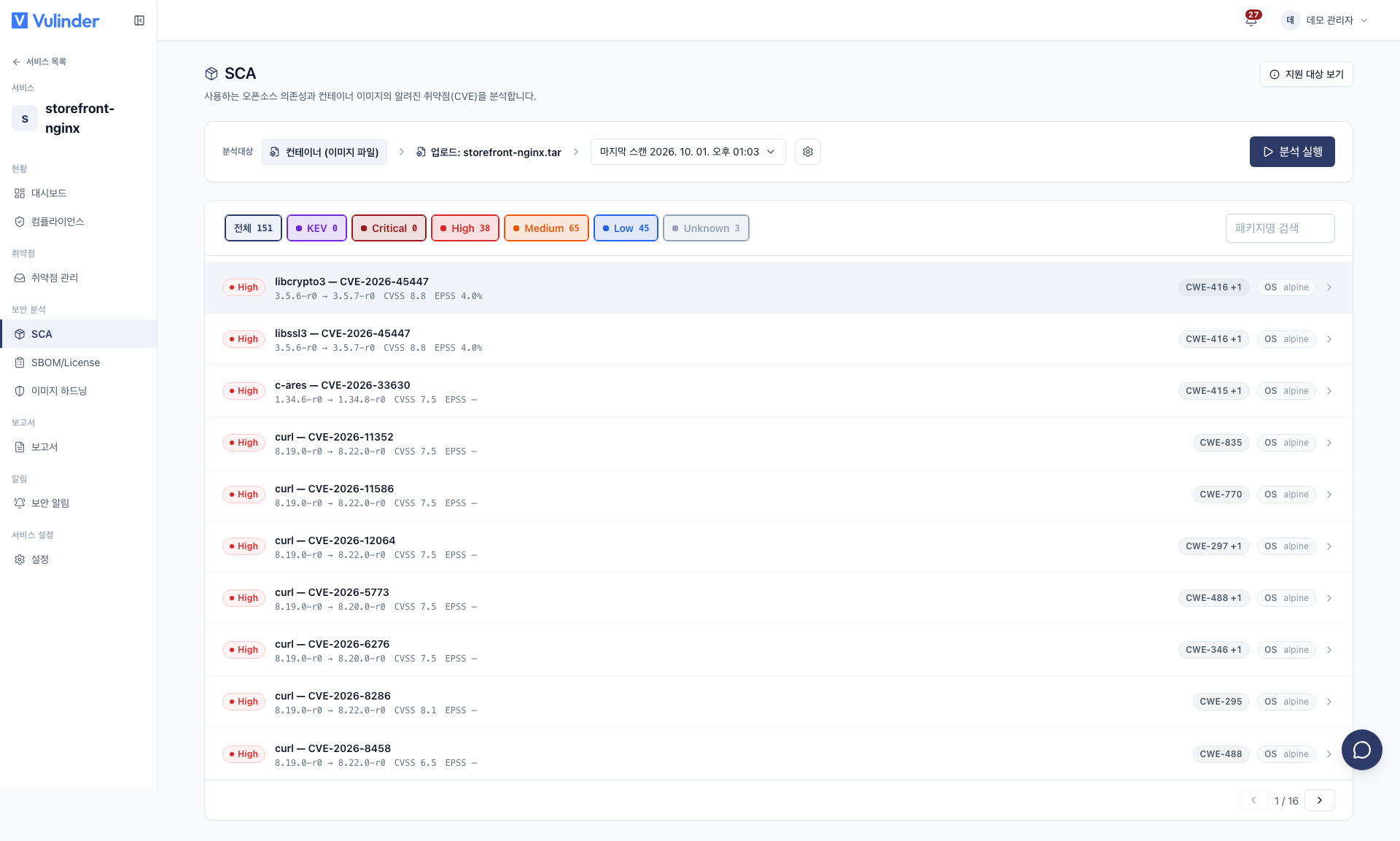1400x841 pixels.
Task: Expand the libcrypto3 CVE-2026-45447 row
Action: pyautogui.click(x=778, y=287)
